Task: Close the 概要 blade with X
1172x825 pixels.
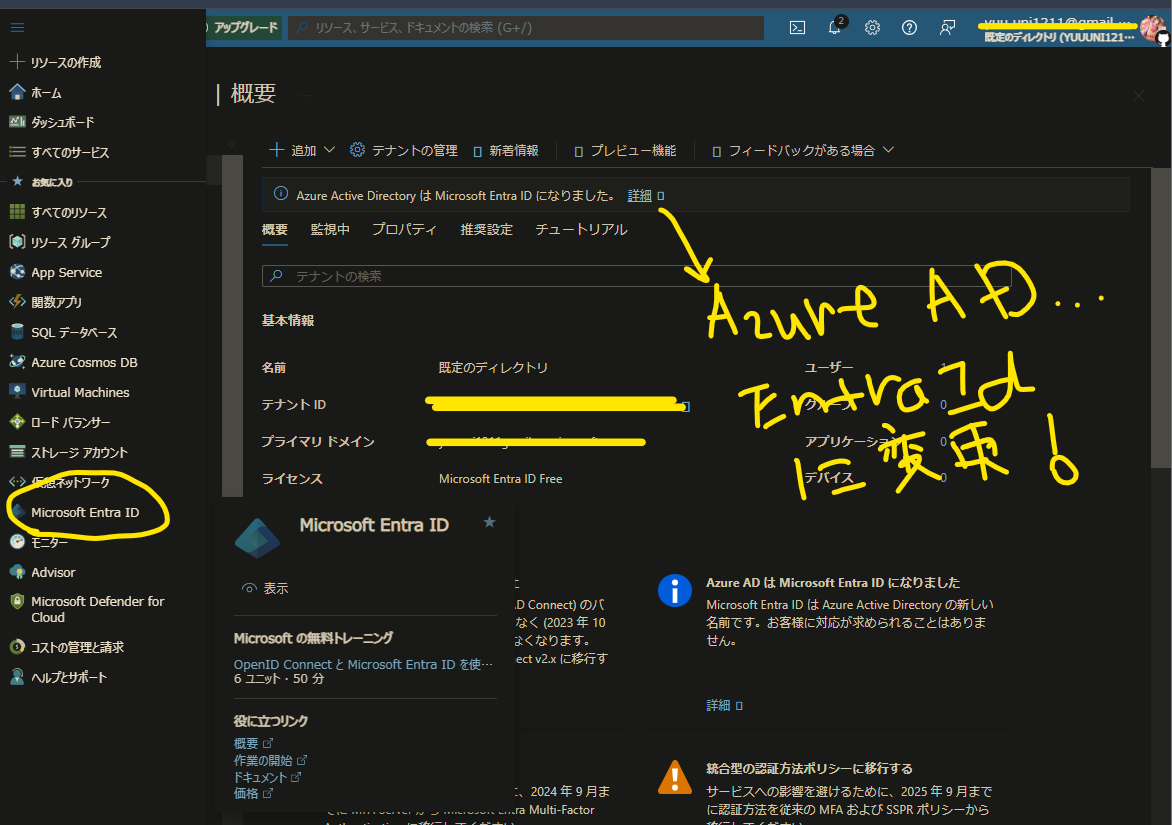Action: point(1138,96)
